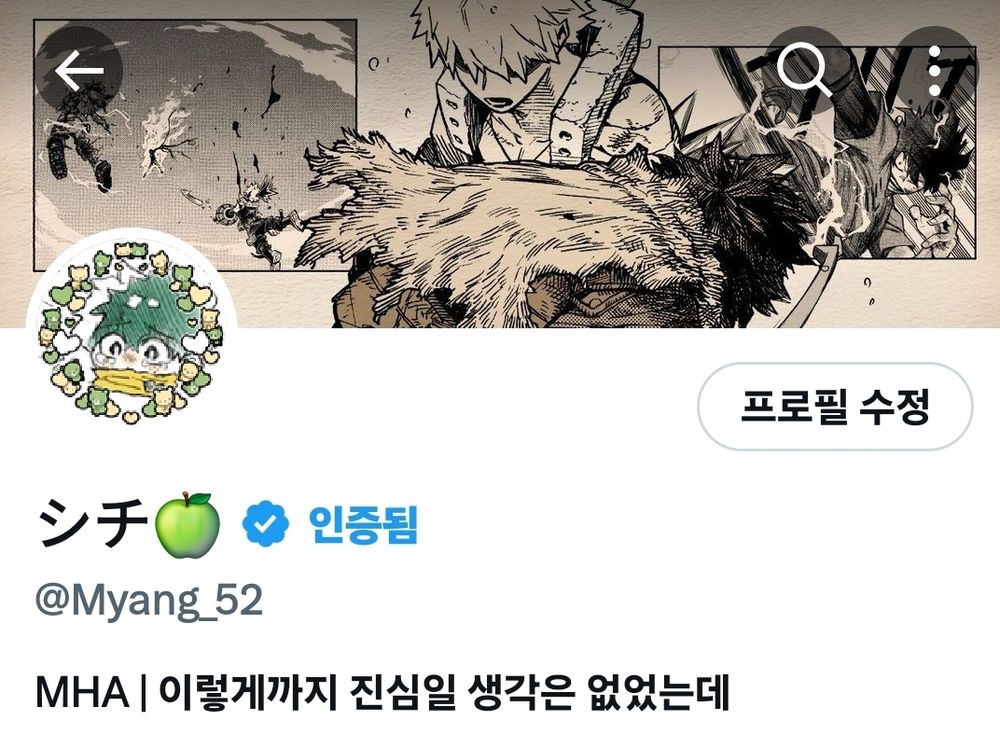Viewport: 1000px width, 733px height.
Task: Tap the yellow scarf in the avatar
Action: pos(132,381)
